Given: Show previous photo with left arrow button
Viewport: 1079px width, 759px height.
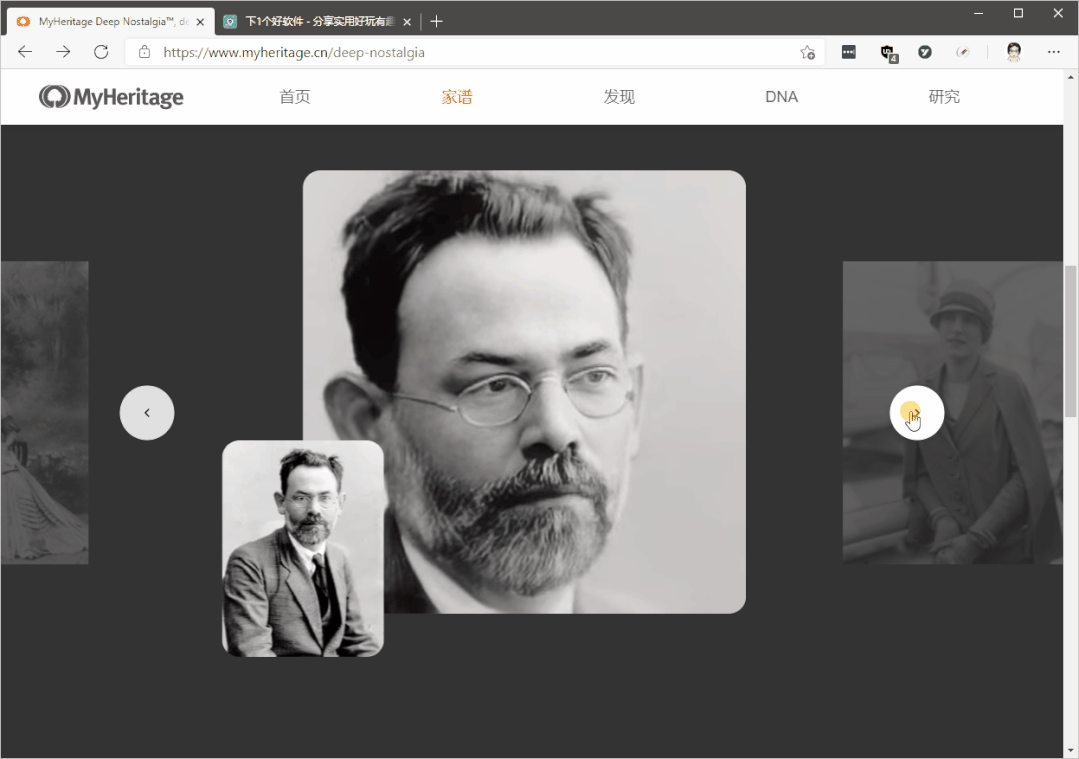Looking at the screenshot, I should (147, 413).
